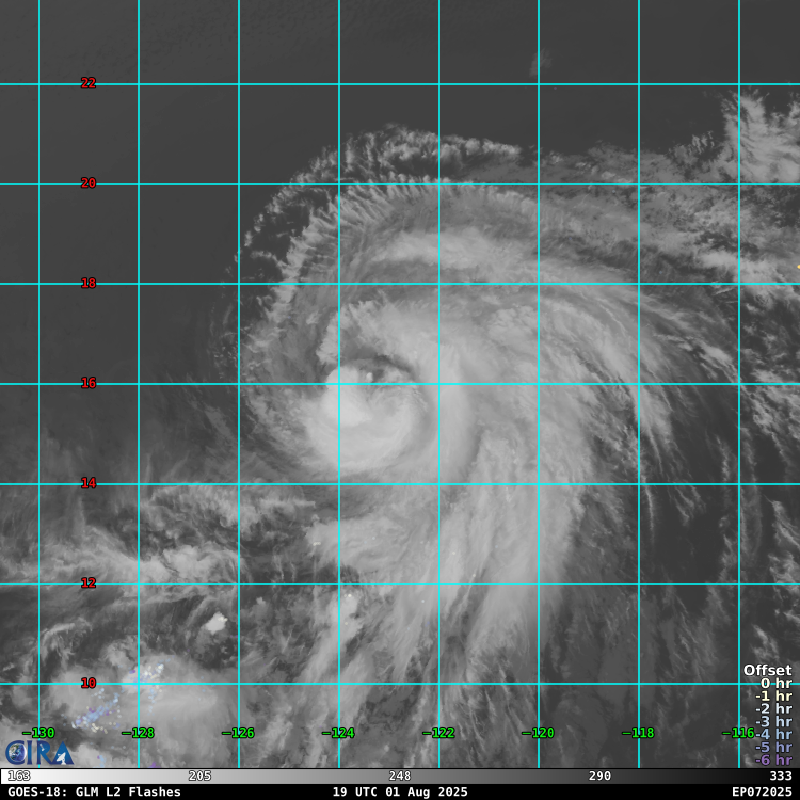The width and height of the screenshot is (800, 800).
Task: Click the 19 UTC 01 Aug 2025 timestamp
Action: [400, 792]
